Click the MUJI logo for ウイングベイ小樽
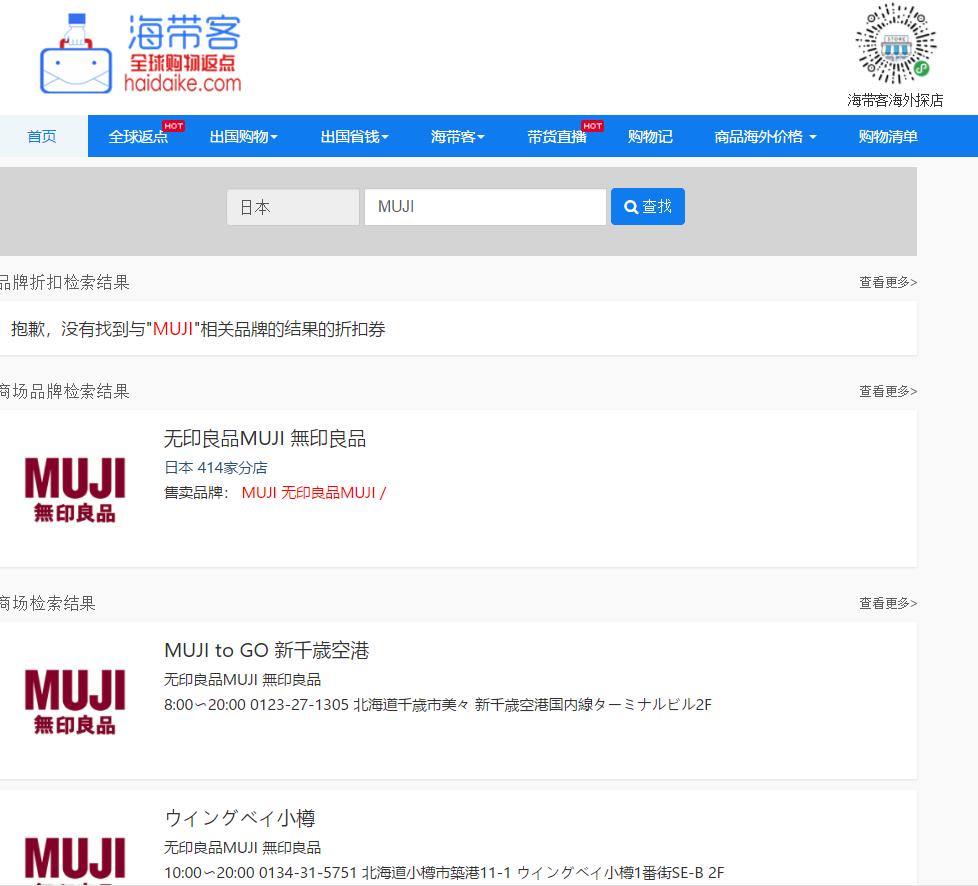The width and height of the screenshot is (978, 886). click(75, 859)
